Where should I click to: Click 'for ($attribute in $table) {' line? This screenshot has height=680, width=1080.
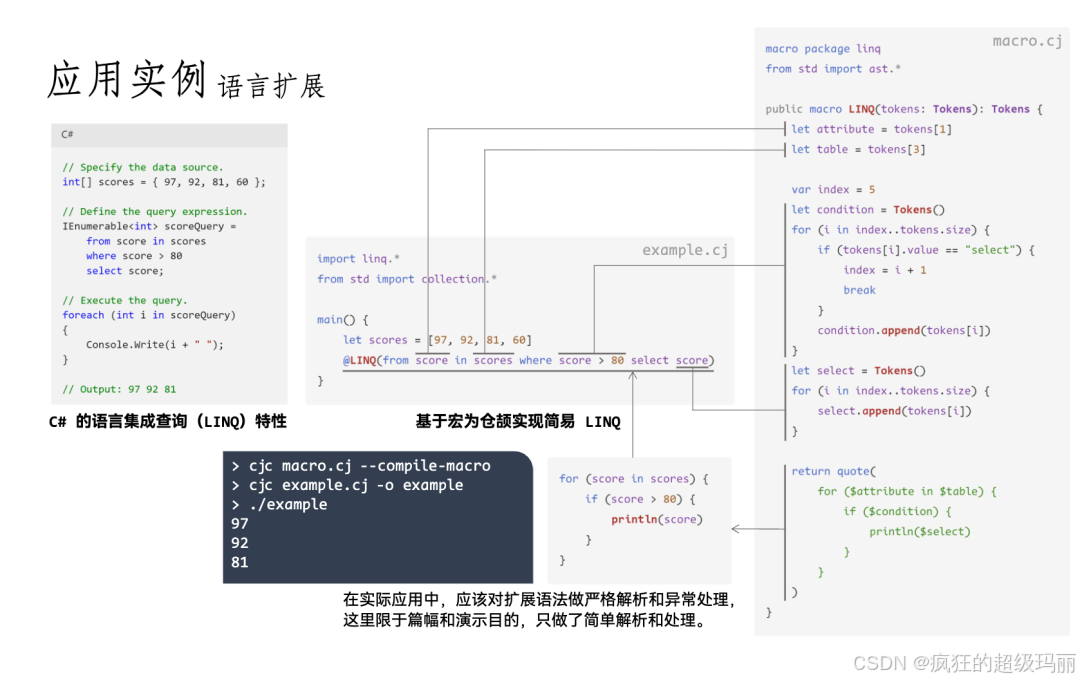(x=907, y=491)
